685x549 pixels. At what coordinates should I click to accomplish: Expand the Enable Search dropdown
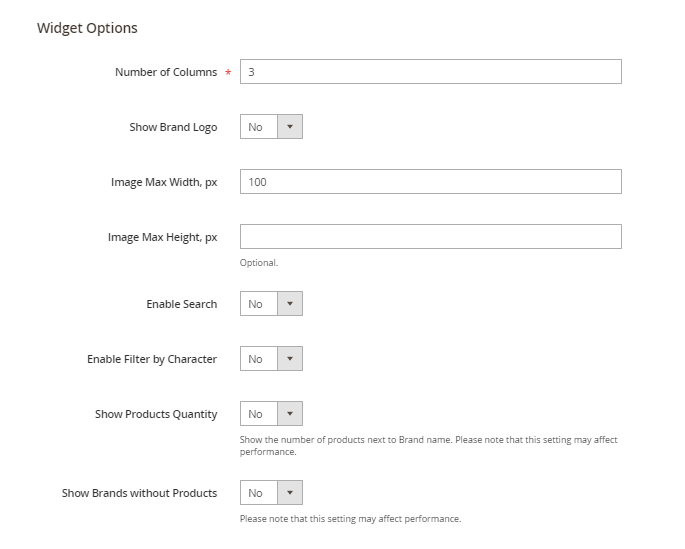pos(271,304)
